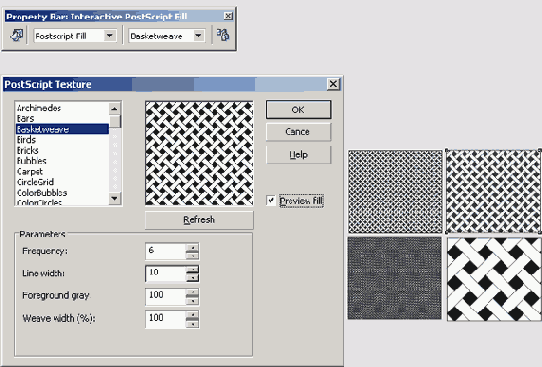Click the large basketweave sample thumbnail
The width and height of the screenshot is (542, 367).
point(494,279)
